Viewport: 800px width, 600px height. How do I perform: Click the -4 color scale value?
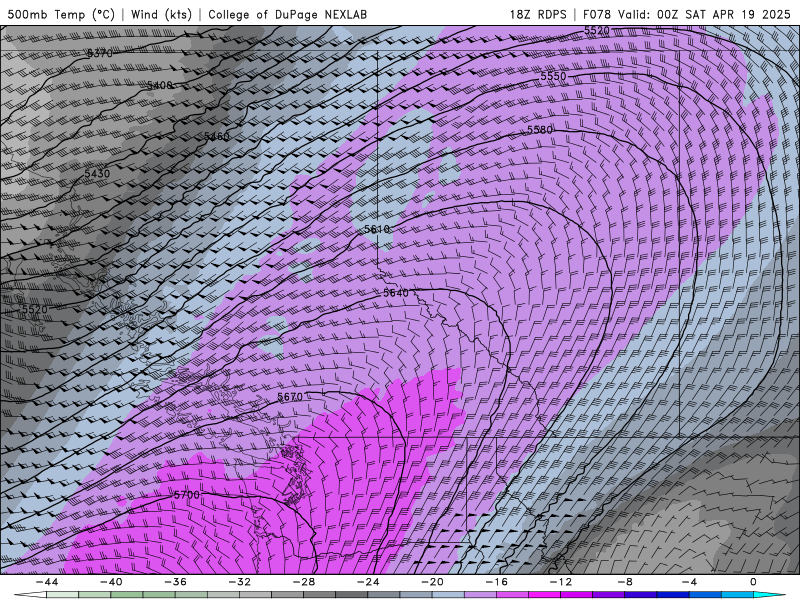(x=689, y=582)
